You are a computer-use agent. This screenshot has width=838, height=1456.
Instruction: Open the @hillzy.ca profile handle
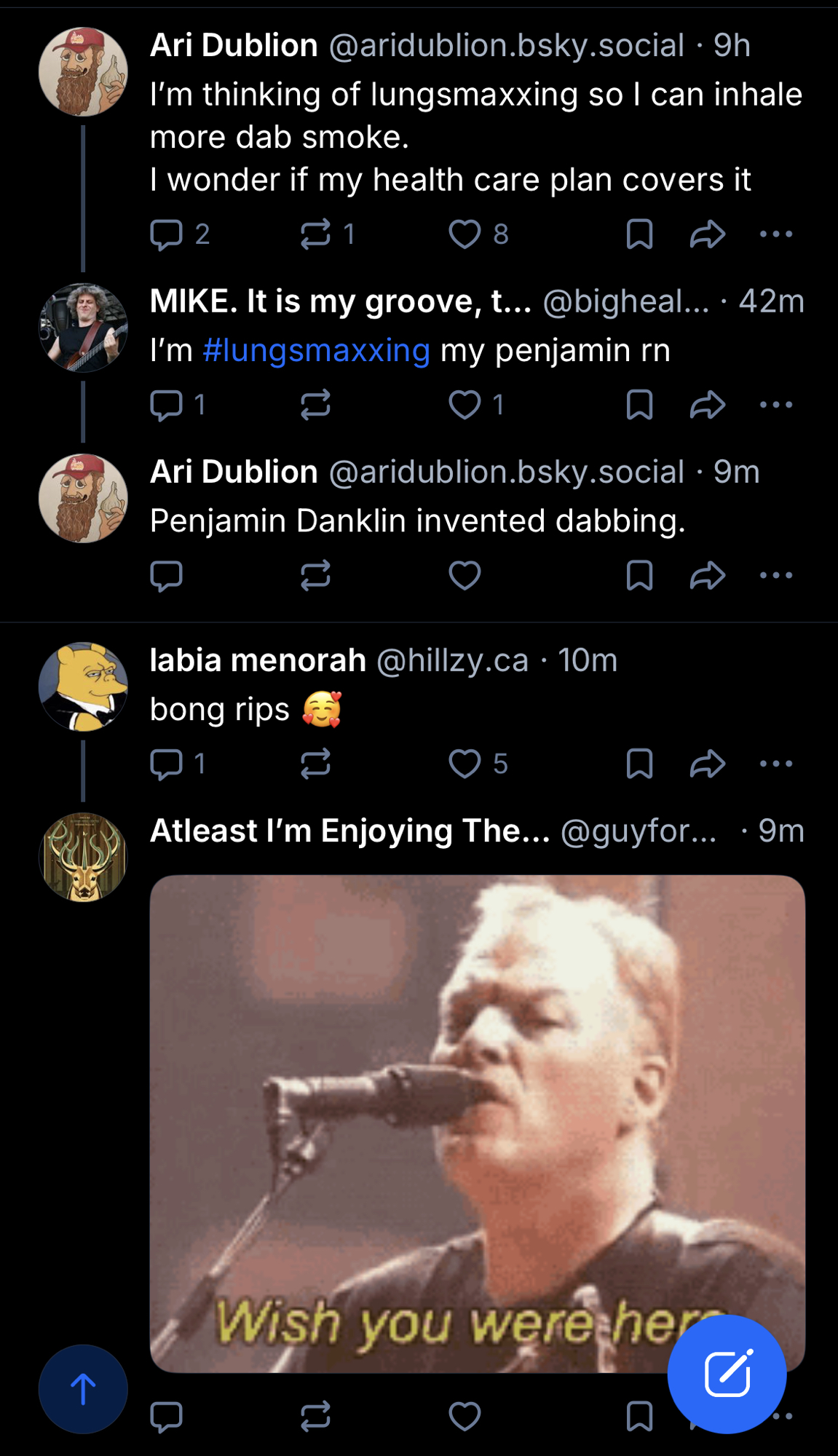[x=452, y=661]
